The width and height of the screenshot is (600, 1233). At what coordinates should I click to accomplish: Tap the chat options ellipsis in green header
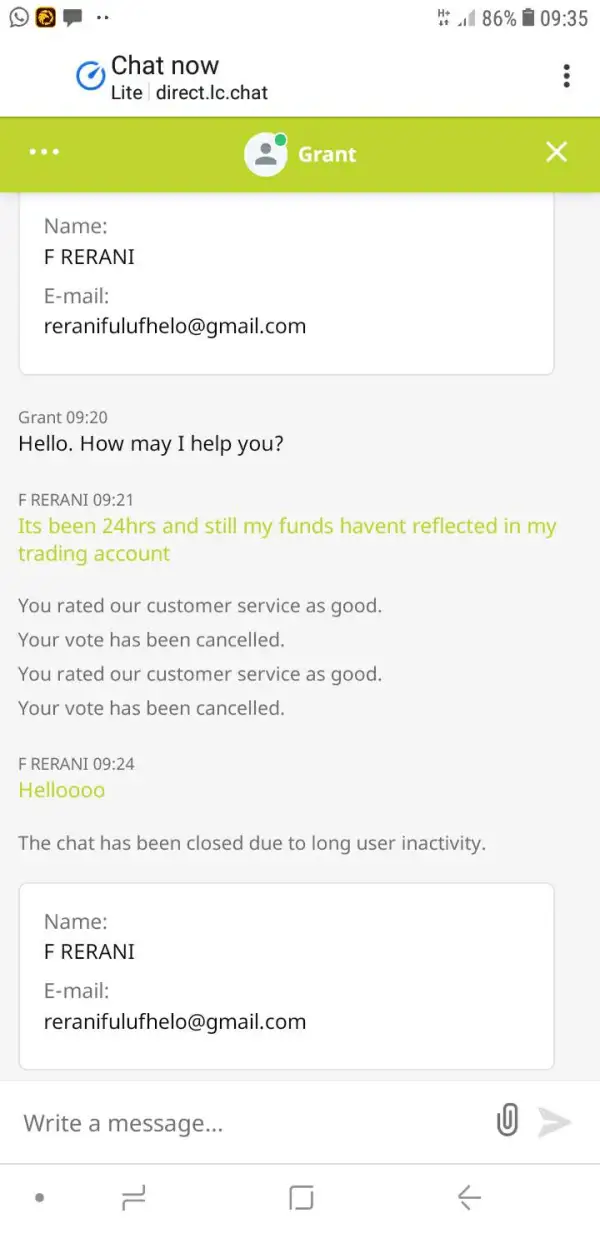point(45,152)
